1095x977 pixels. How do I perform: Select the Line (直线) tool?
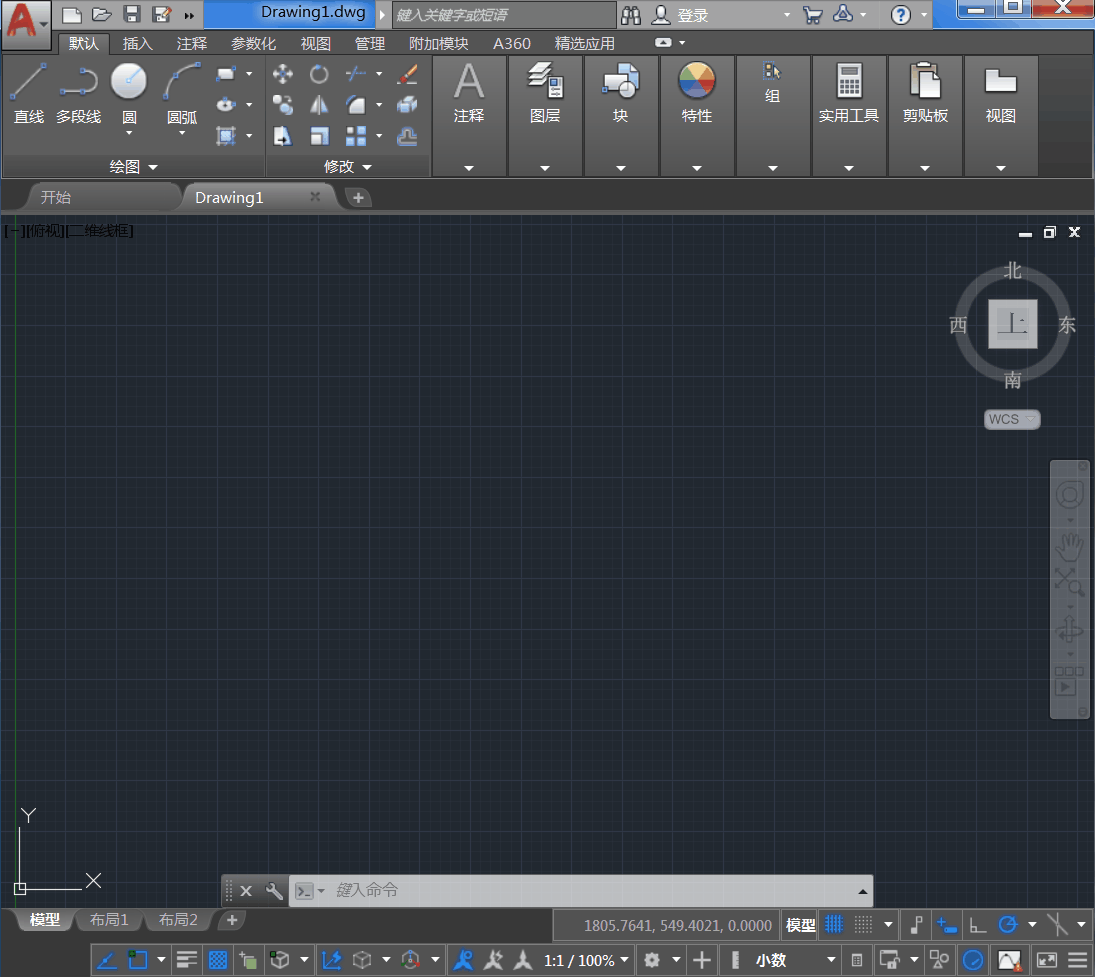pyautogui.click(x=28, y=92)
